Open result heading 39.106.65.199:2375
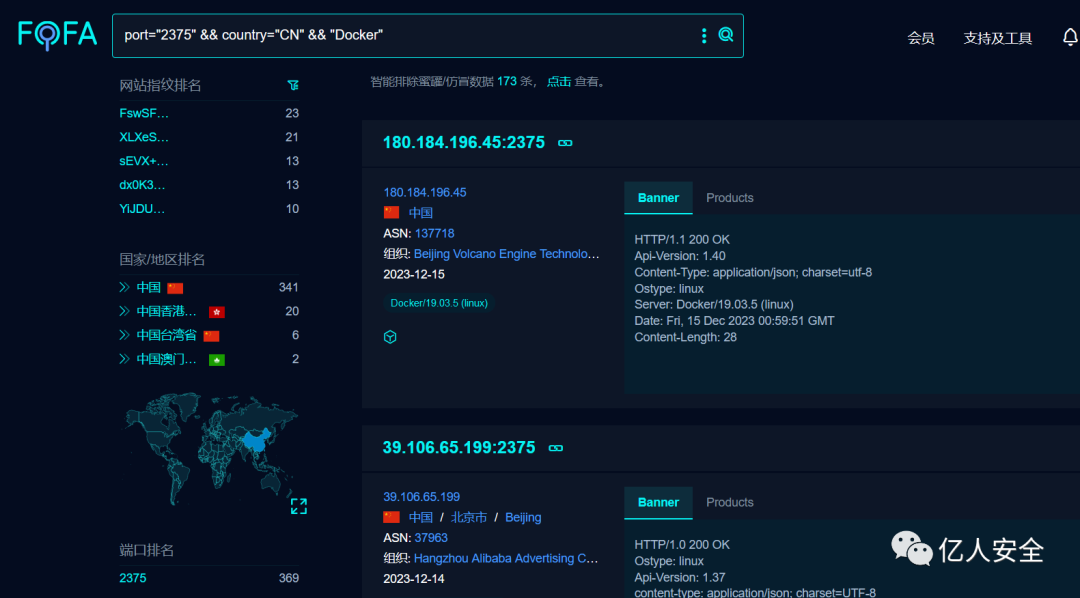This screenshot has width=1080, height=598. (x=459, y=447)
